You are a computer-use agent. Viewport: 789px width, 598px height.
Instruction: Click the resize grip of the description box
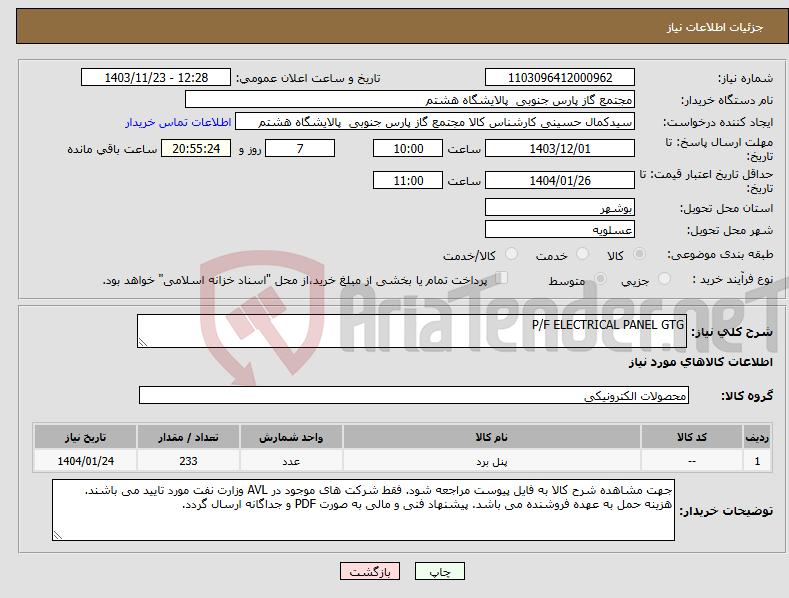coord(143,342)
